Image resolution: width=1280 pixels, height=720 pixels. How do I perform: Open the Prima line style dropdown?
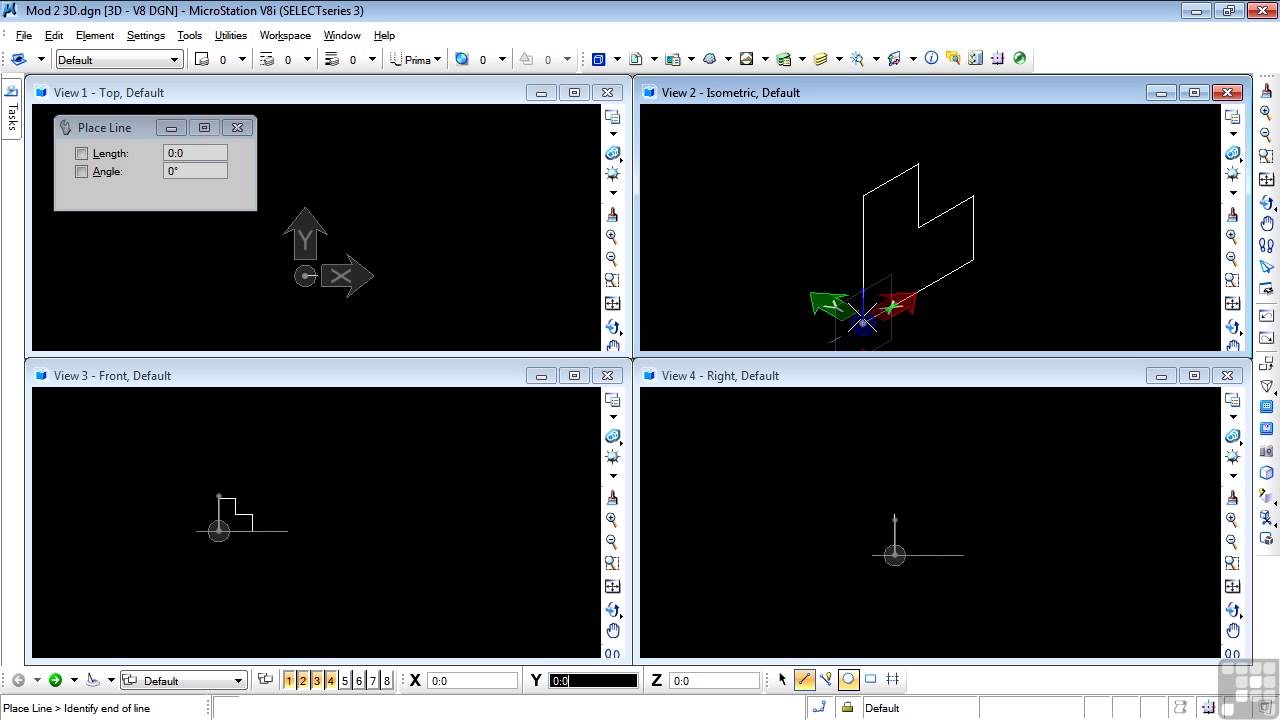click(x=417, y=60)
